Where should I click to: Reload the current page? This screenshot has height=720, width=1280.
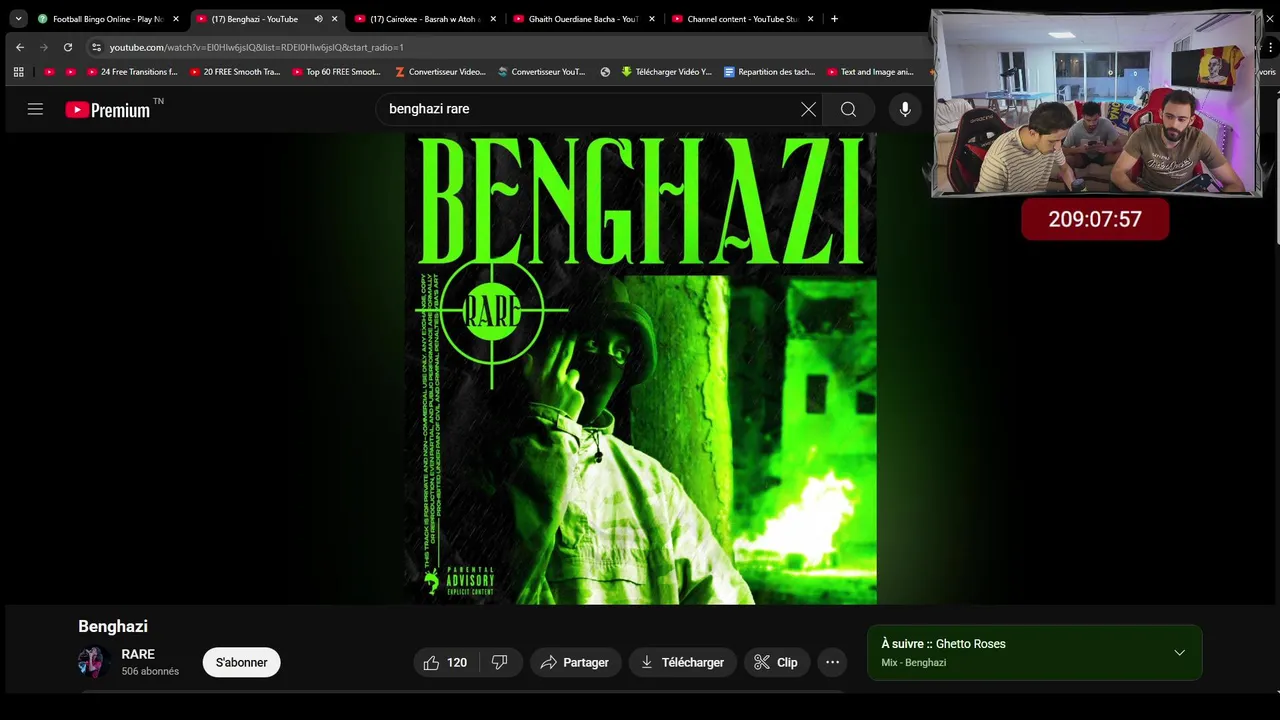click(68, 47)
